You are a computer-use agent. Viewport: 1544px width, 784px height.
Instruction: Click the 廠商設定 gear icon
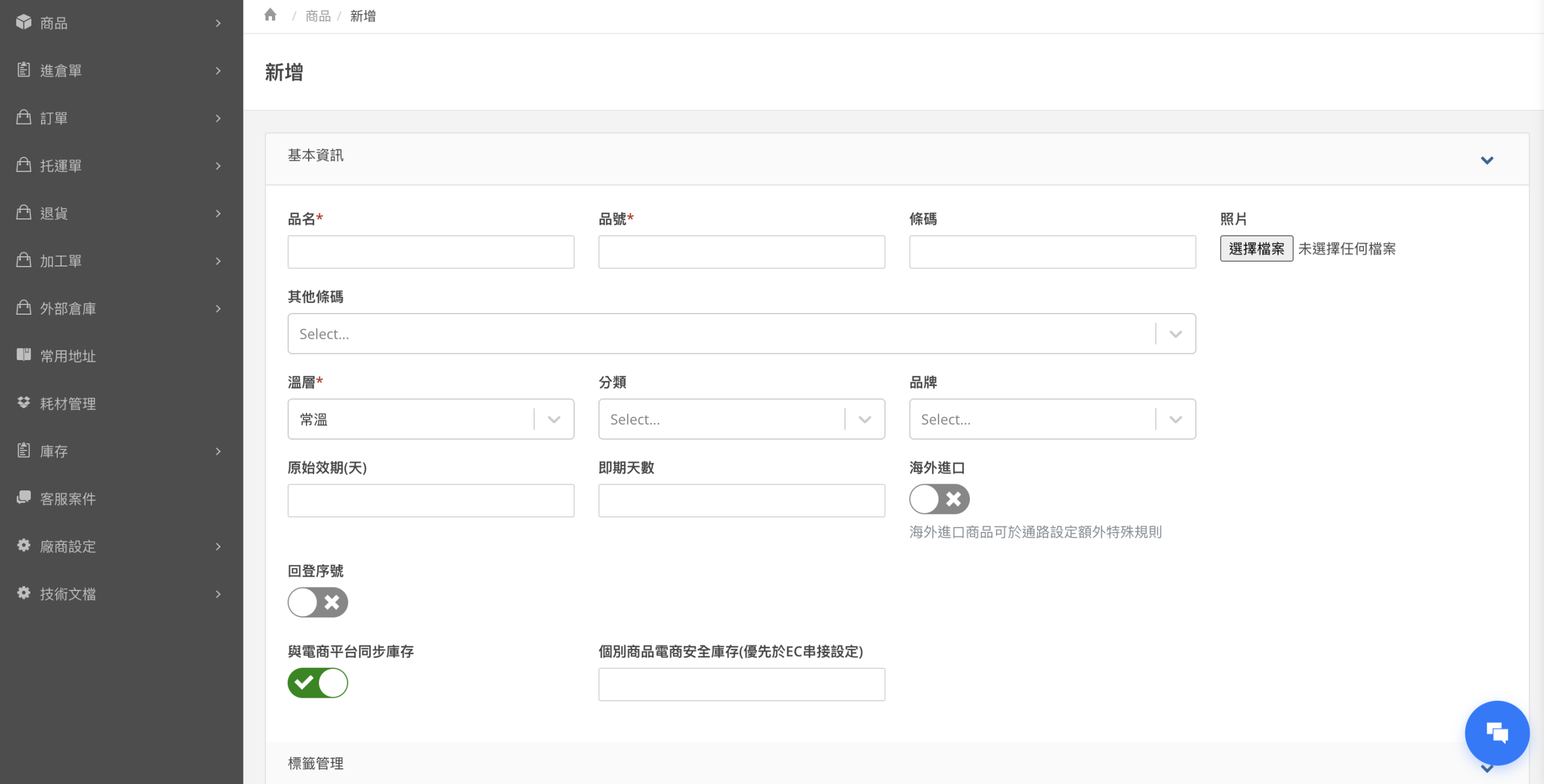point(24,546)
